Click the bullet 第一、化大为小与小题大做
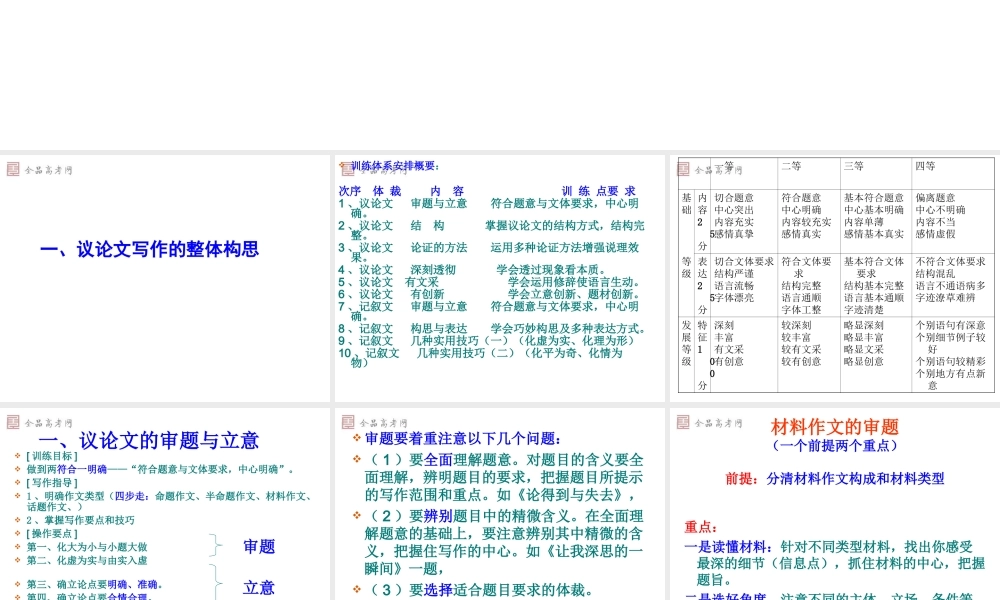The height and width of the screenshot is (600, 1000). pos(87,546)
